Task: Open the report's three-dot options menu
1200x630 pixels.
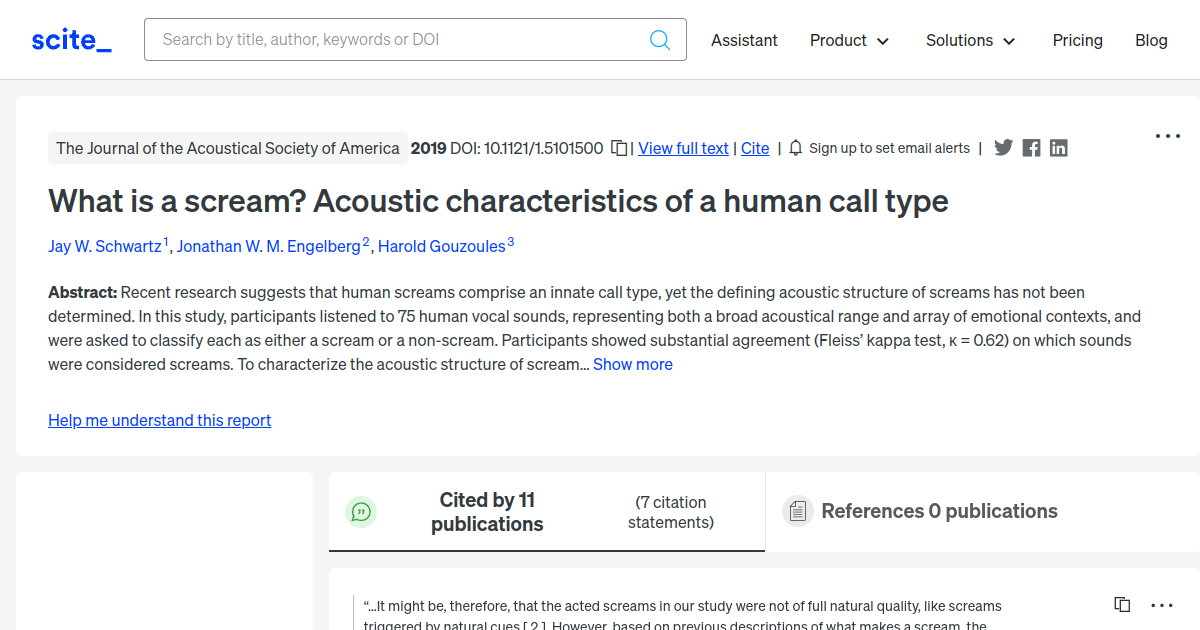Action: (1168, 136)
